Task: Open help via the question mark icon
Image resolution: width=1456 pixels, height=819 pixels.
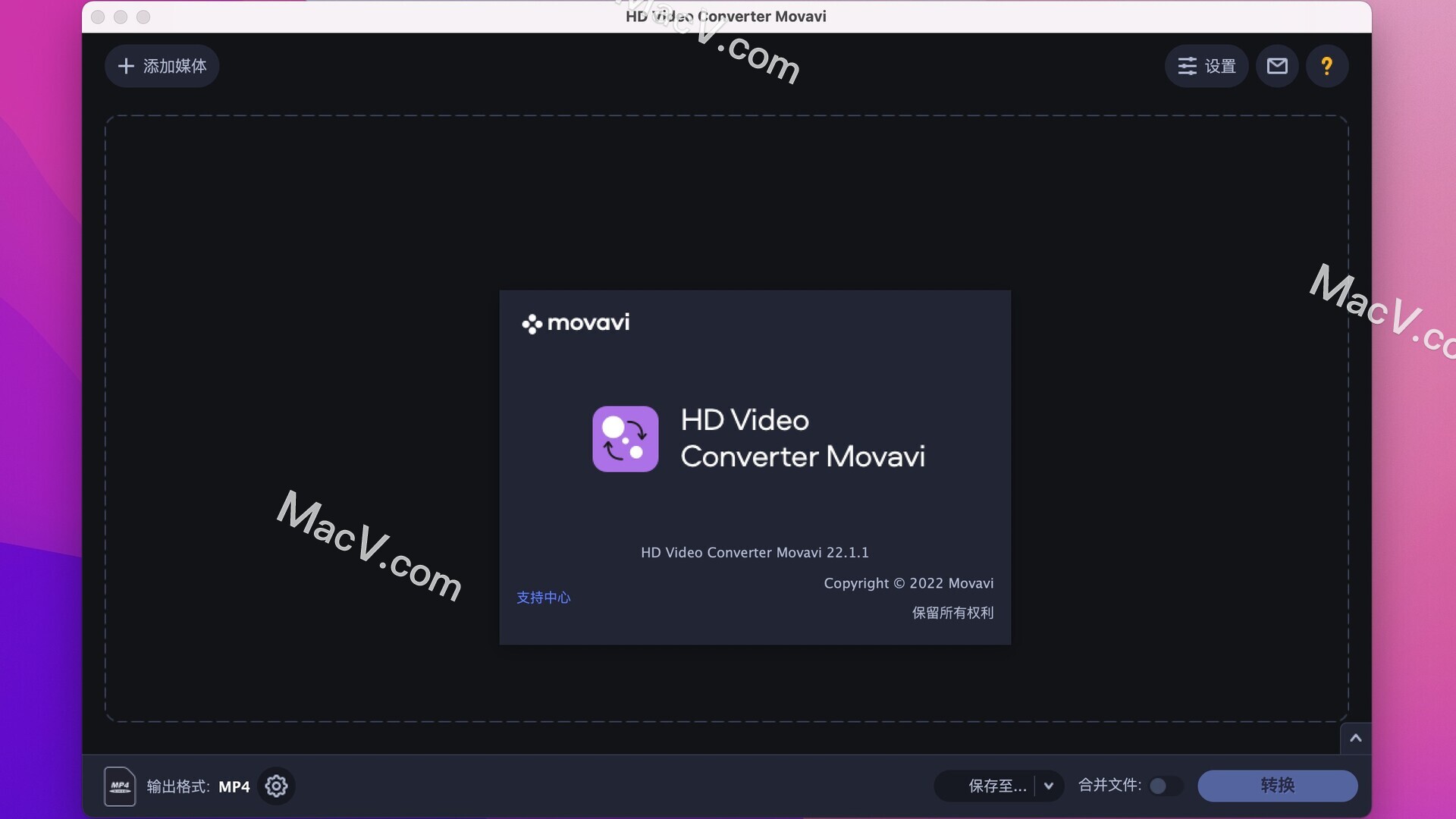Action: pyautogui.click(x=1326, y=66)
